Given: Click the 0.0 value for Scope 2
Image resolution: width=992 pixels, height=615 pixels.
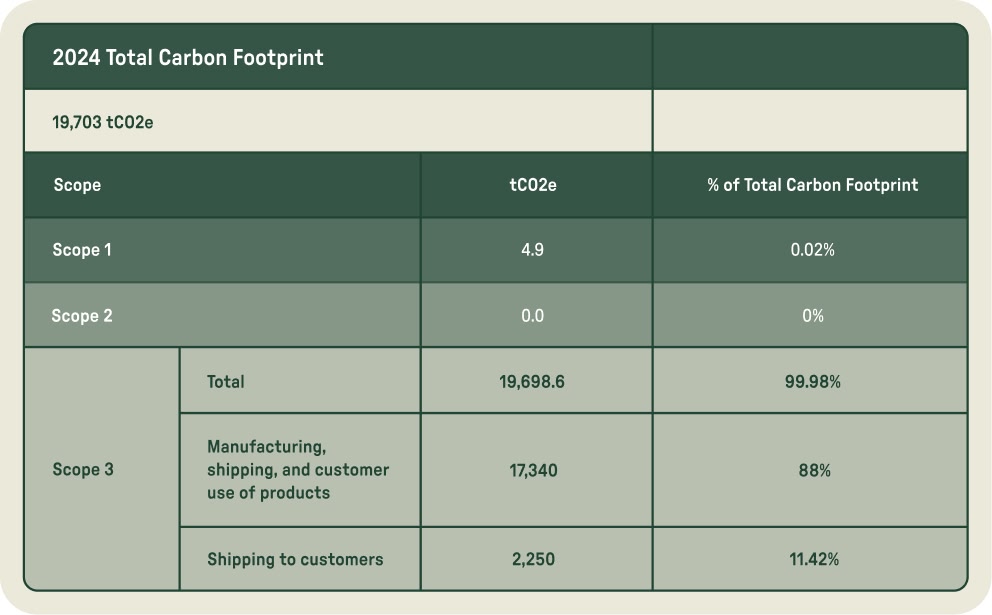Looking at the screenshot, I should coord(533,316).
